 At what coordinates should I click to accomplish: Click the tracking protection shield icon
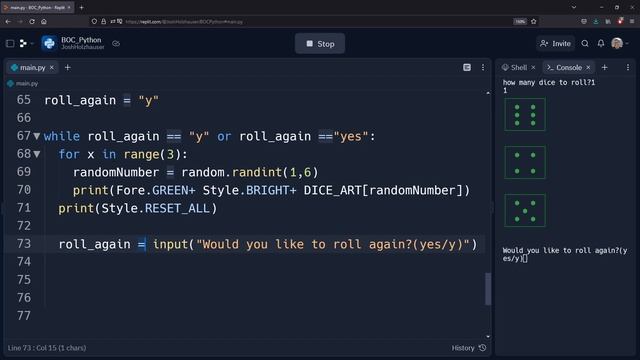tap(94, 22)
